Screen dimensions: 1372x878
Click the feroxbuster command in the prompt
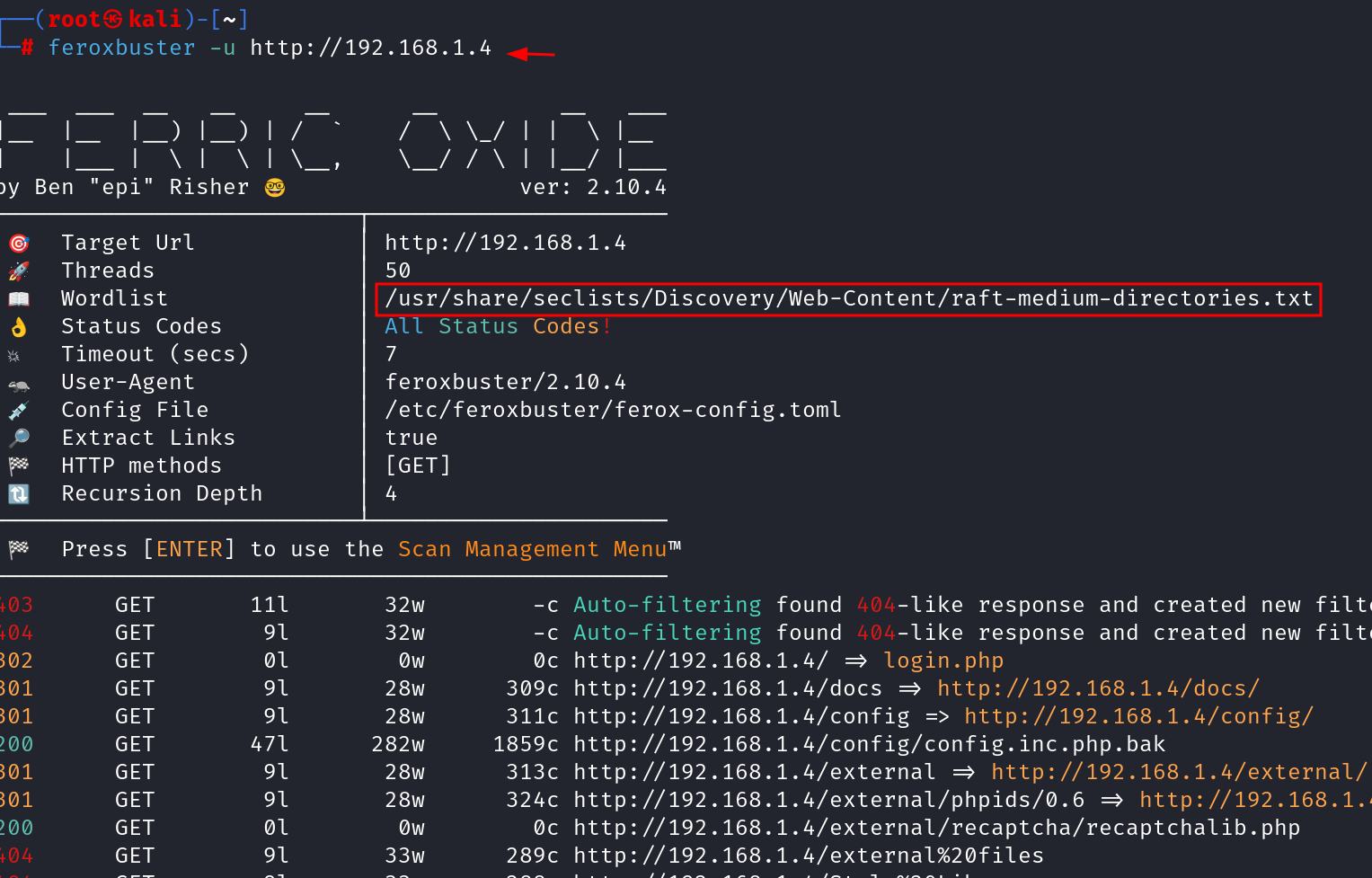pos(121,48)
